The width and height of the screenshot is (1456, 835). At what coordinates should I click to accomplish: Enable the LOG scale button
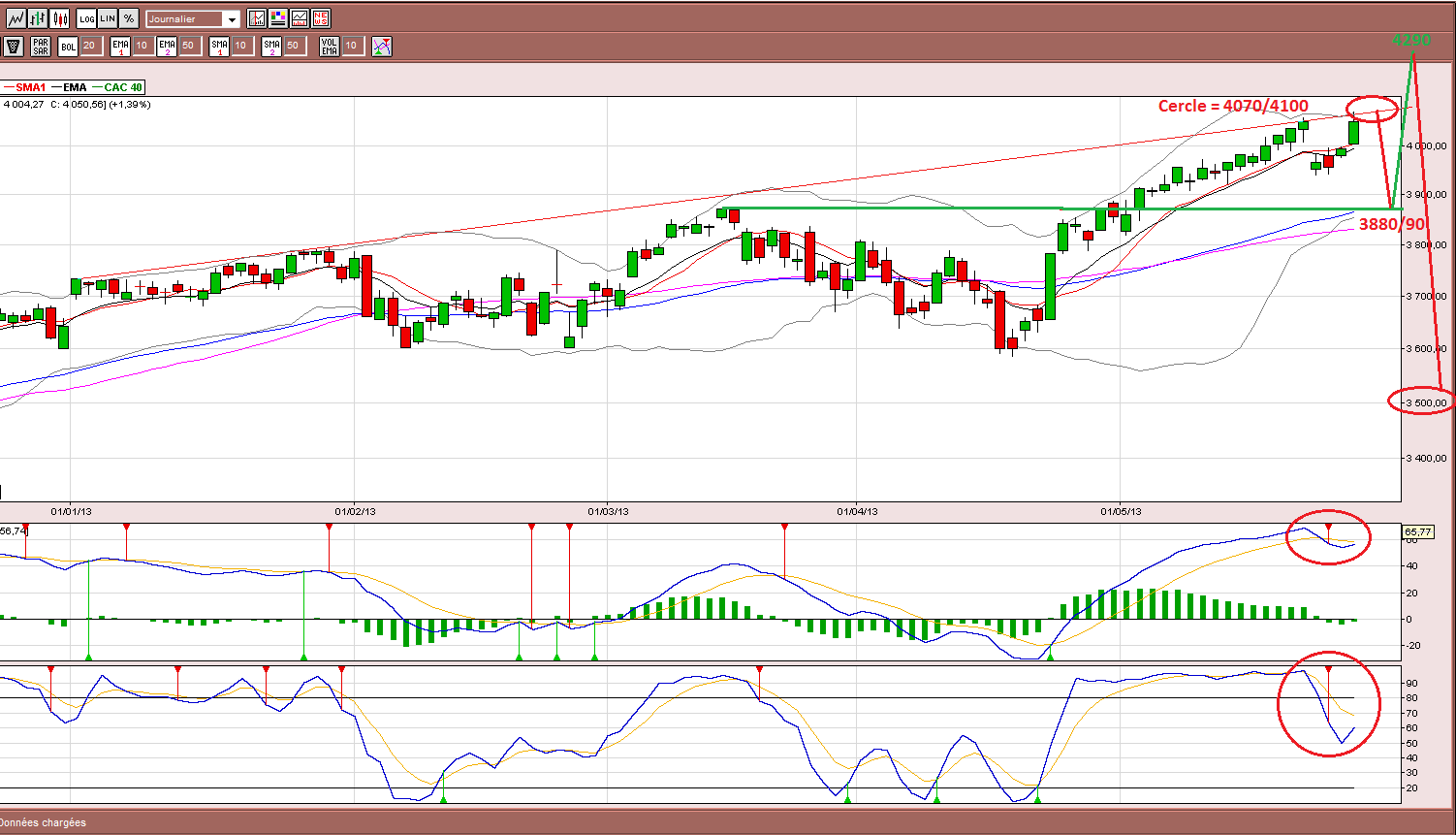click(86, 18)
